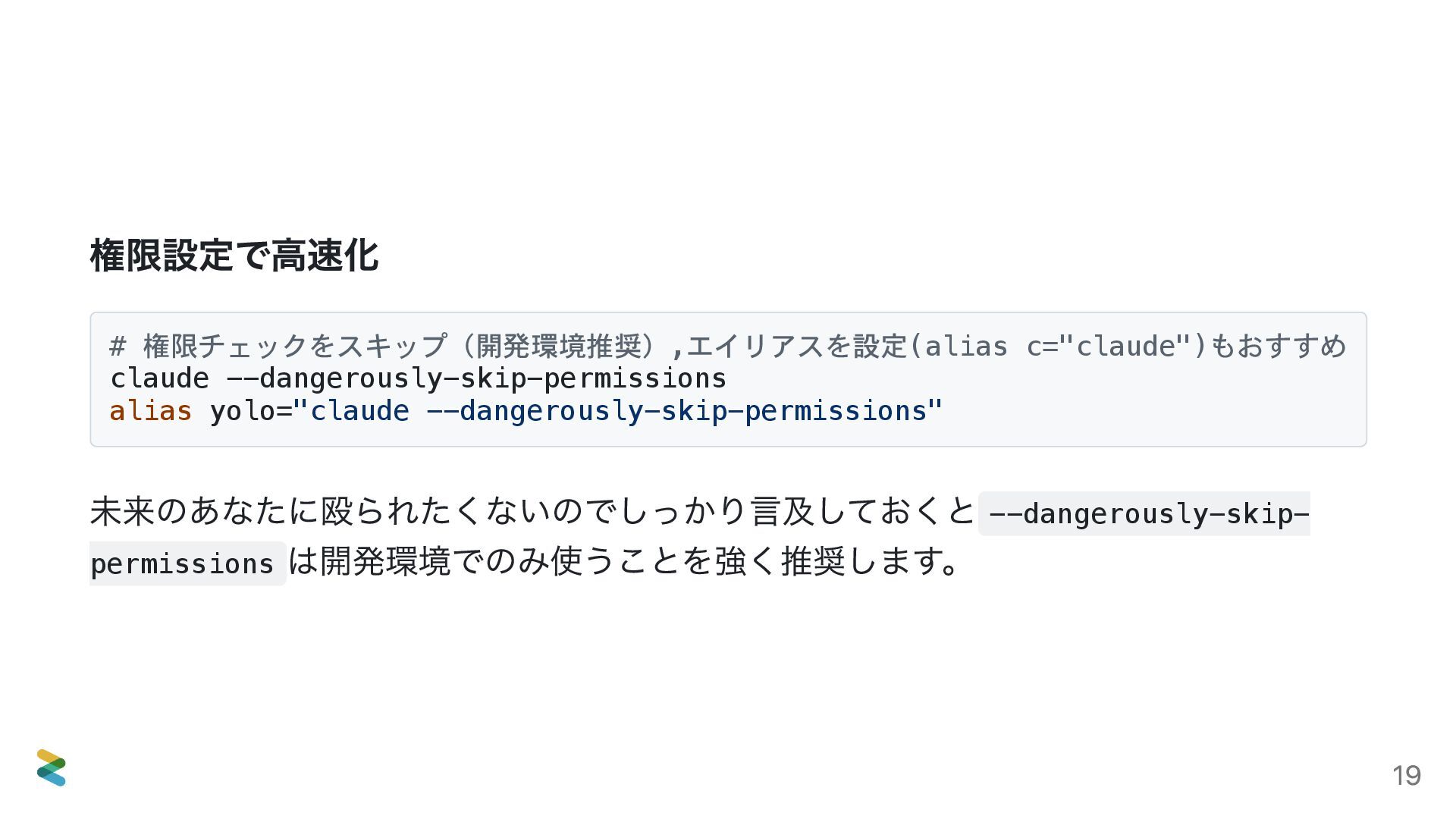1456x819 pixels.
Task: Click （開発環境推奨） in the comment line
Action: [x=560, y=347]
